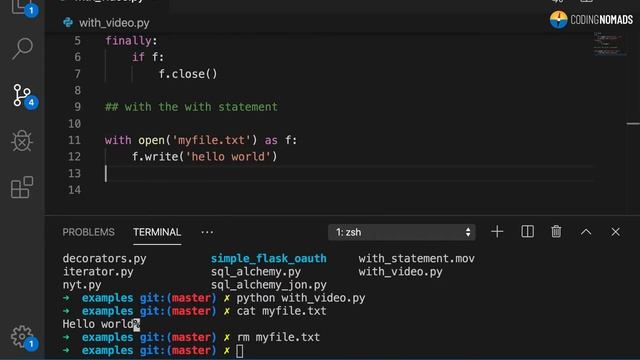Open the Extensions view icon
The image size is (640, 360).
click(x=22, y=187)
